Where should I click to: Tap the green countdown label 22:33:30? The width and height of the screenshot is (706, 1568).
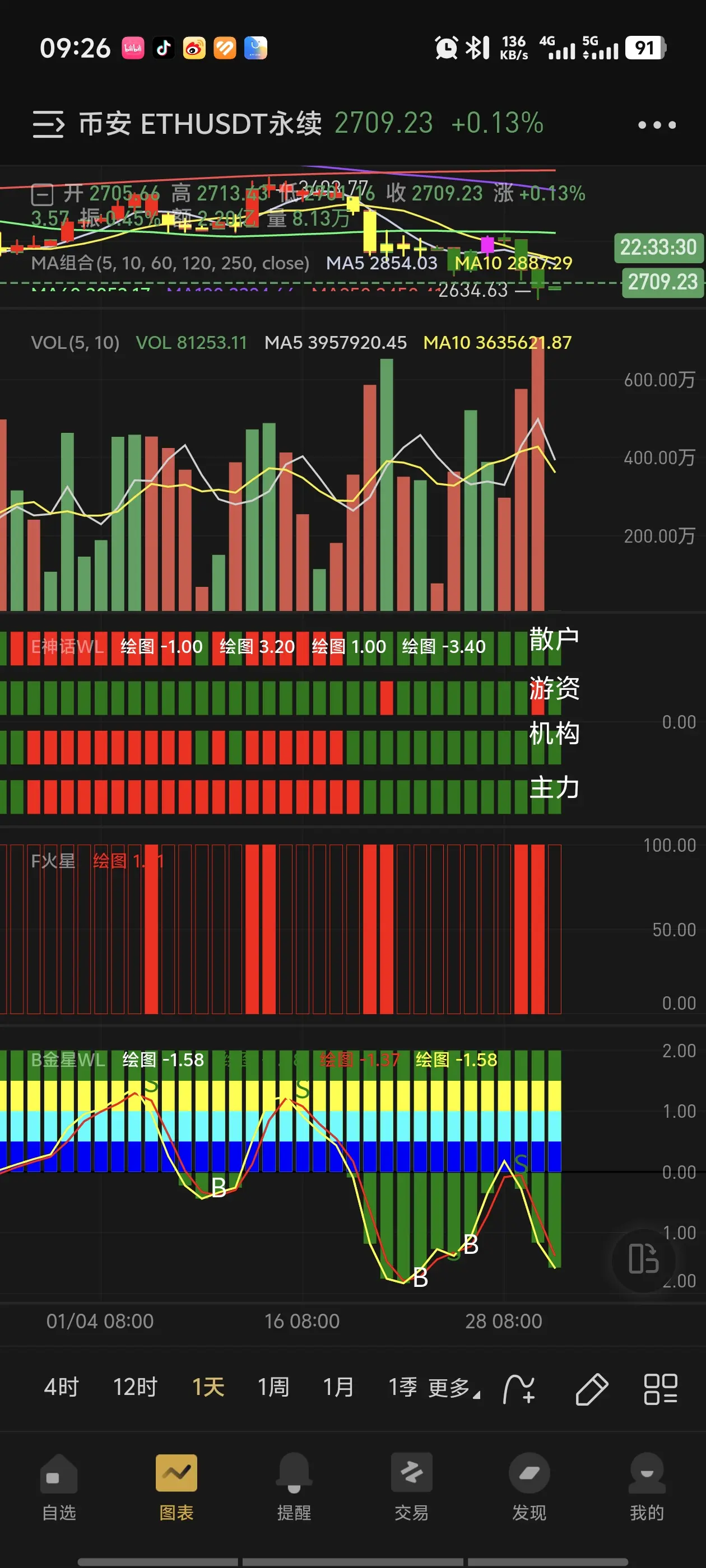point(658,248)
